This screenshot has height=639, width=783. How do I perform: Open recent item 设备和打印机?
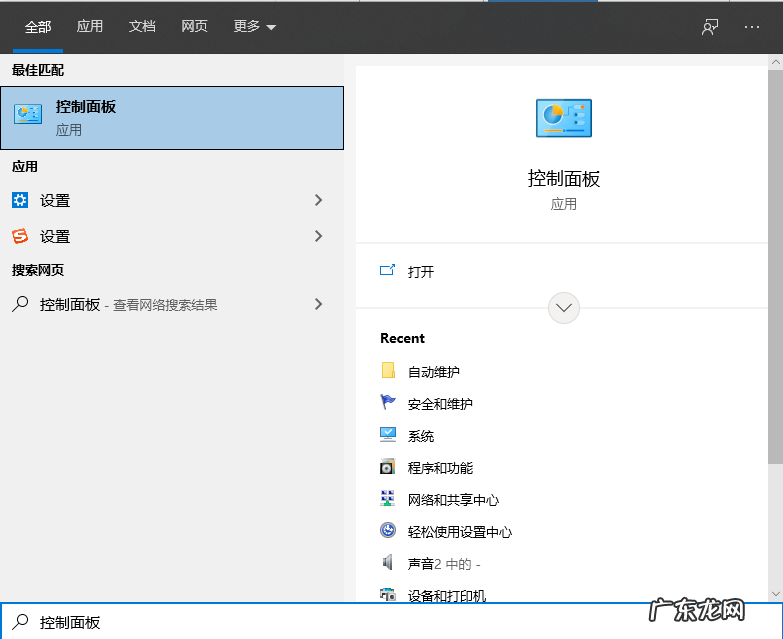(x=446, y=596)
